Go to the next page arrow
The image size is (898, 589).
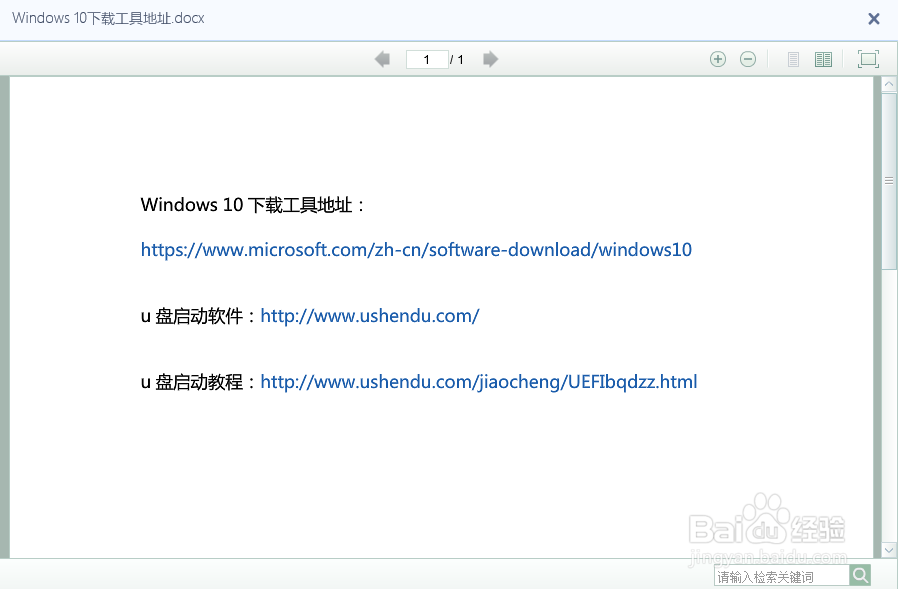tap(490, 59)
